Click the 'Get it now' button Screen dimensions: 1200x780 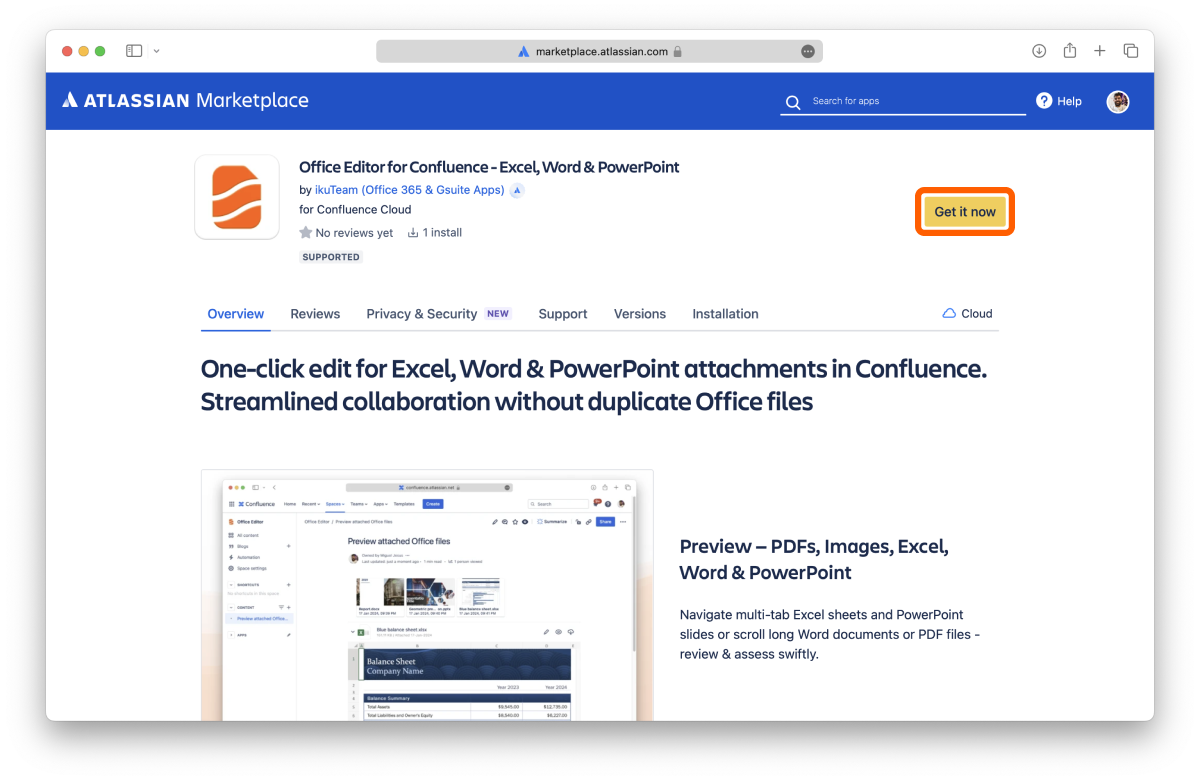[965, 212]
